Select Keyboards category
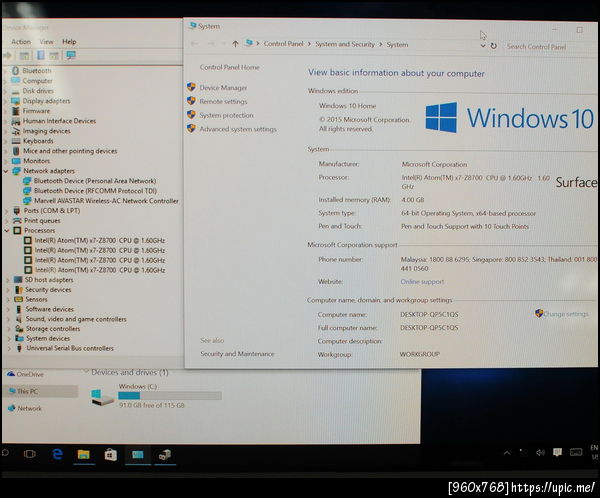 pos(38,141)
